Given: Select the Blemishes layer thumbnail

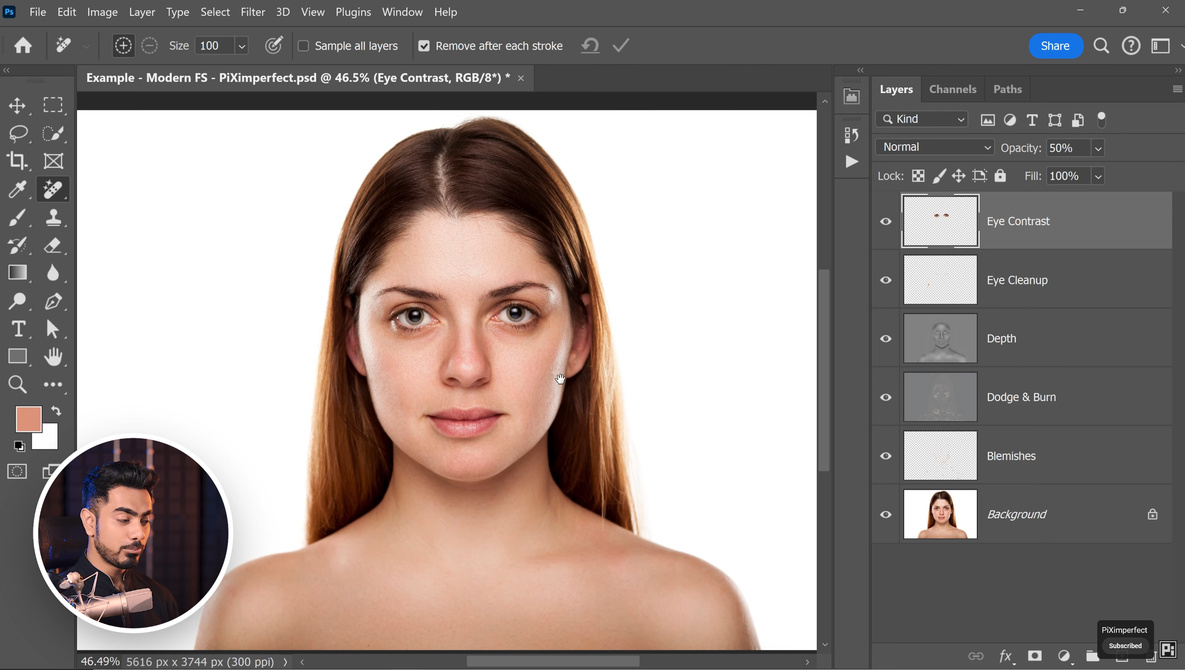Looking at the screenshot, I should tap(940, 456).
